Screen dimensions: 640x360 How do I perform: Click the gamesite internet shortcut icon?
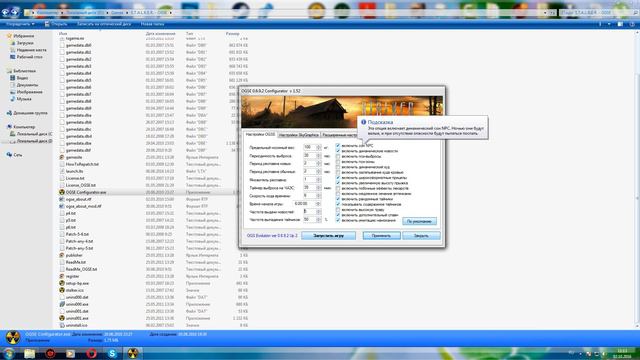(62, 157)
